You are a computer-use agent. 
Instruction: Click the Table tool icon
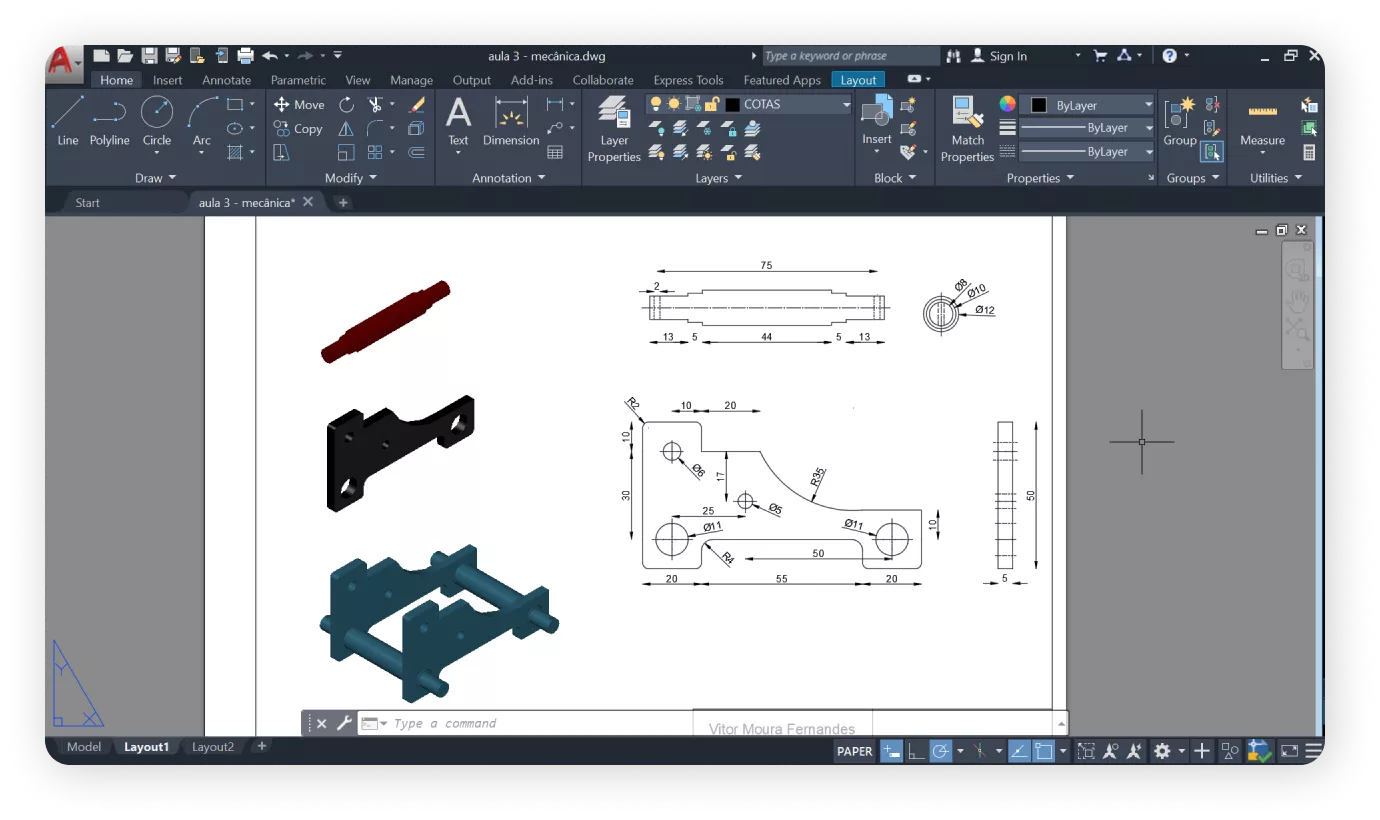click(555, 152)
